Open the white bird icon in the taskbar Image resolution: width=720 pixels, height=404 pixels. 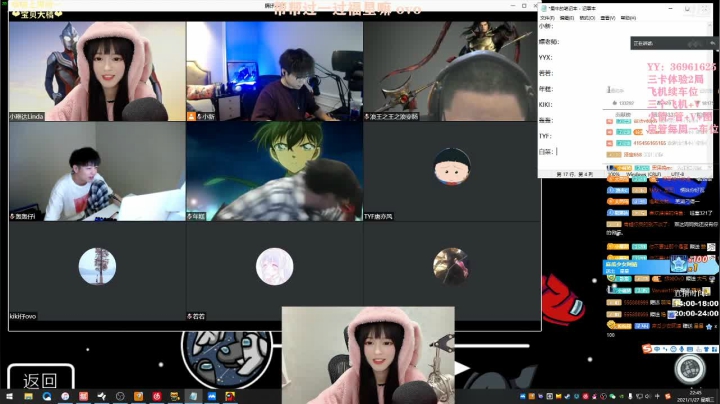[x=102, y=396]
